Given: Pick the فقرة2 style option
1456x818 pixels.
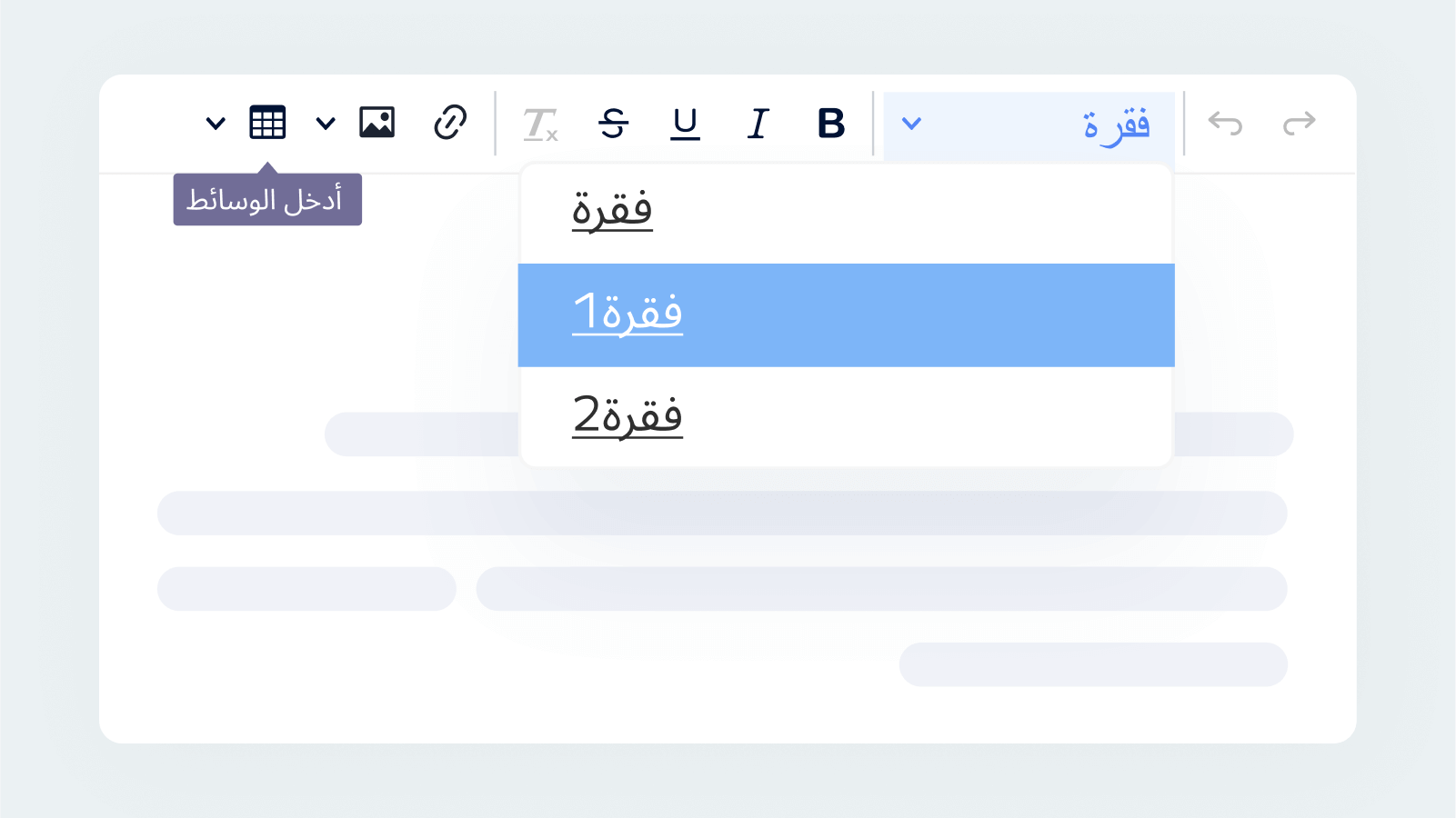Looking at the screenshot, I should [846, 416].
